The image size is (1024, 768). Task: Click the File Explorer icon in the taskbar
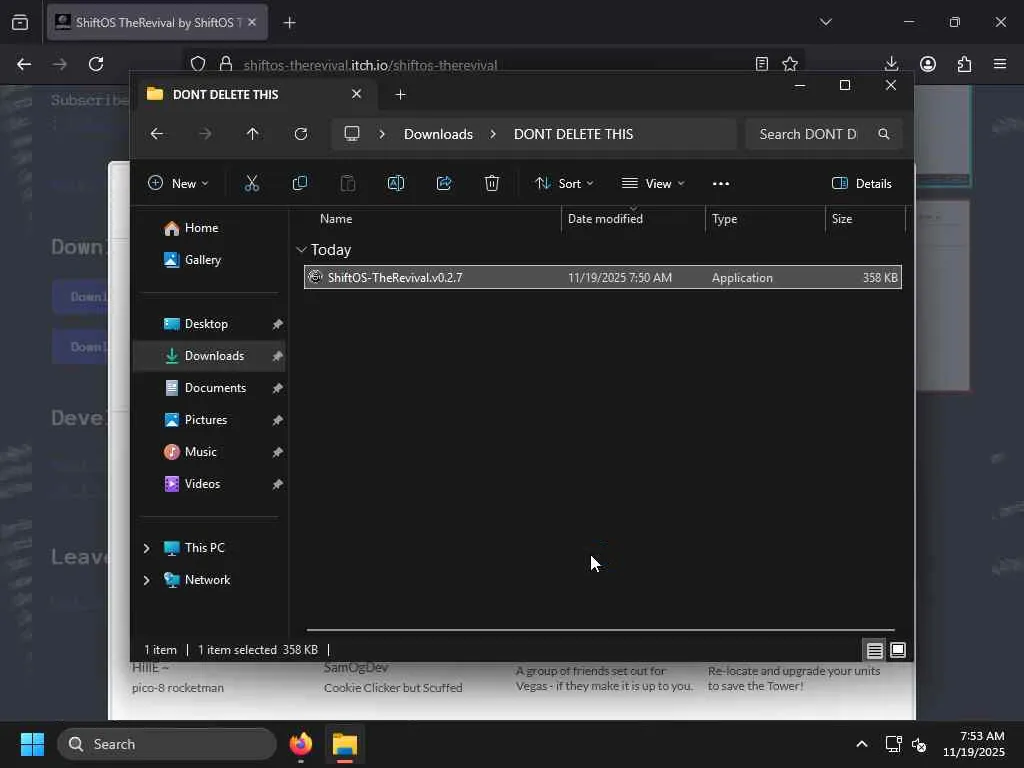pos(345,744)
